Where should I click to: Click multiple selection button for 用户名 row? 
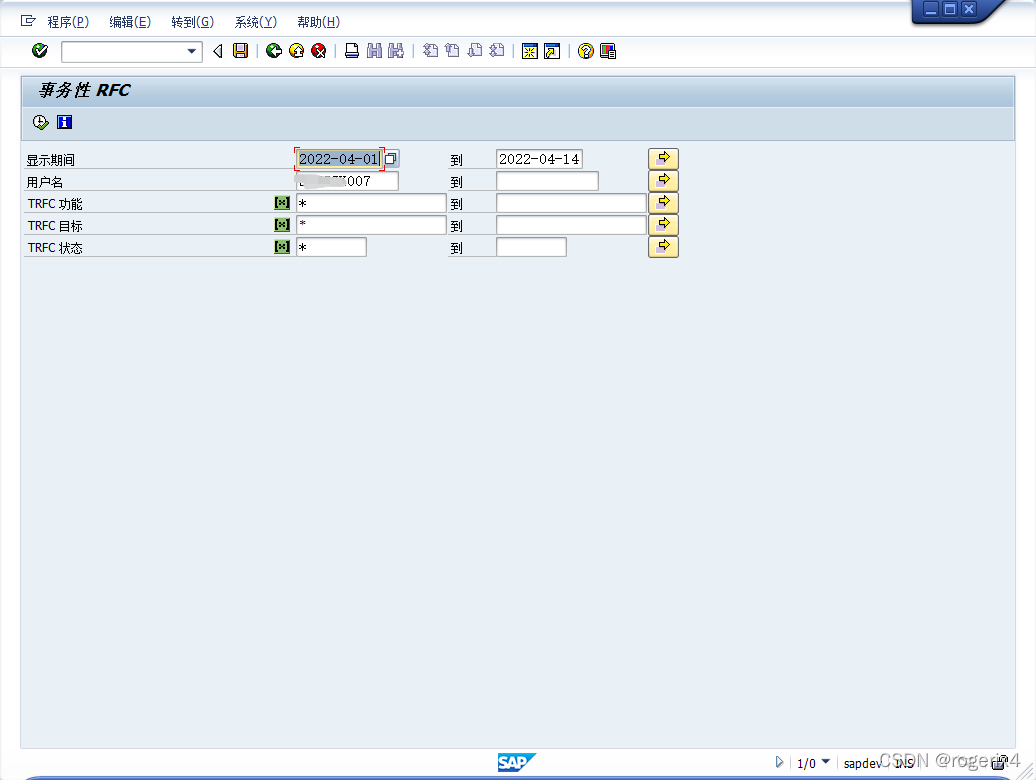tap(663, 181)
